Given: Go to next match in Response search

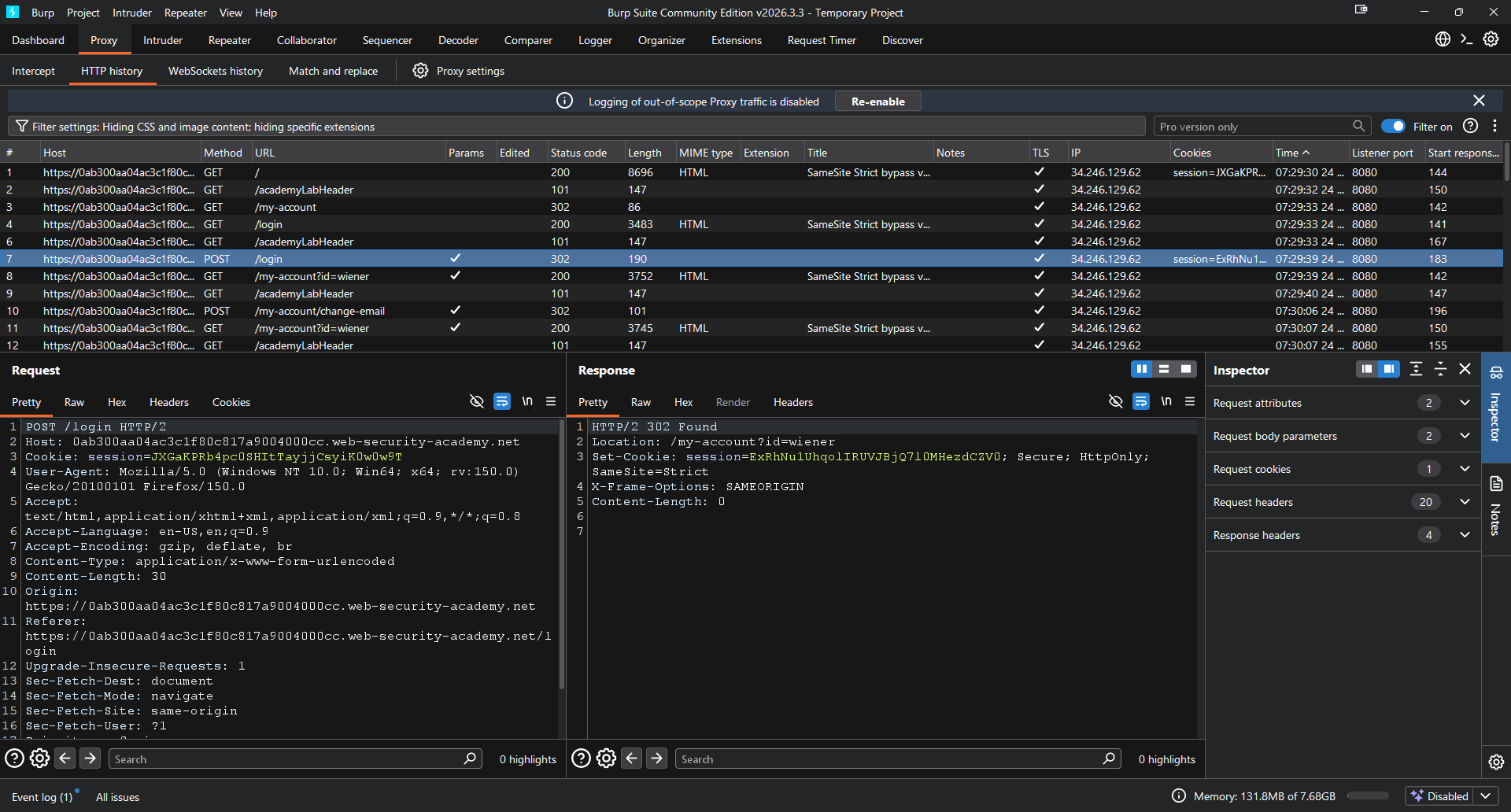Looking at the screenshot, I should click(x=657, y=758).
